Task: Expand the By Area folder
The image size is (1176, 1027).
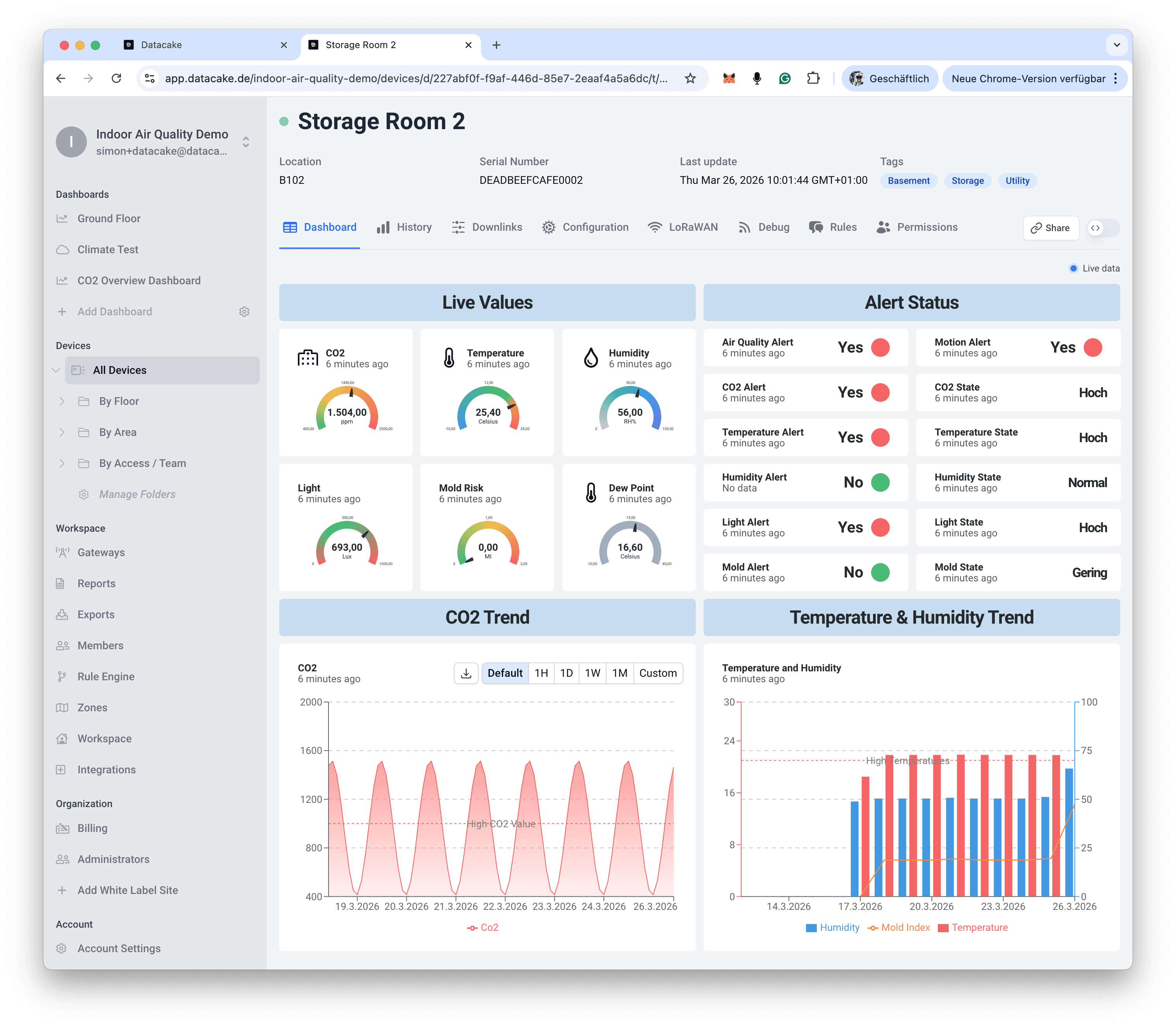Action: click(62, 432)
